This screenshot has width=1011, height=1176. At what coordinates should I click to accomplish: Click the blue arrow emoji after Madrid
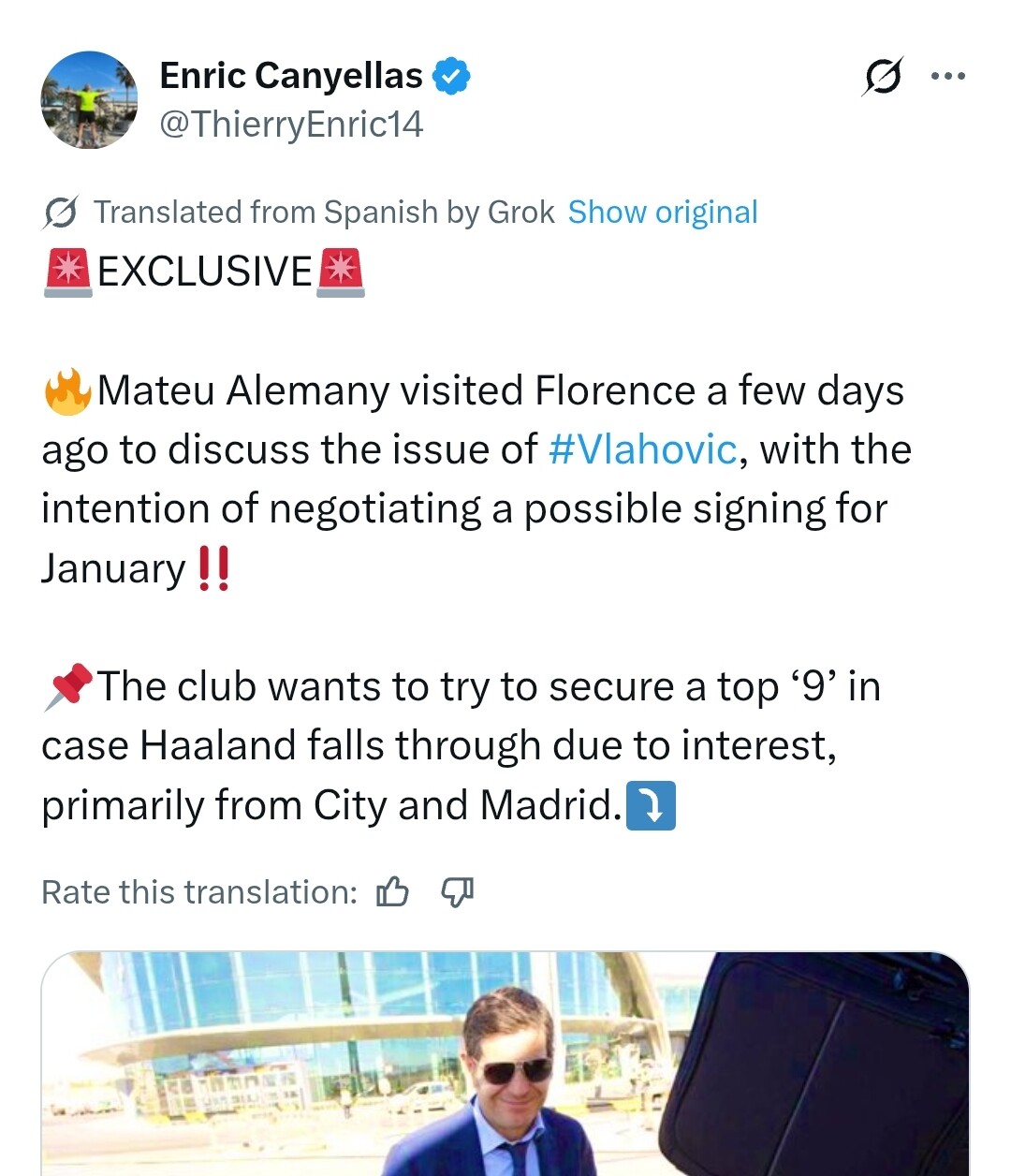[651, 806]
